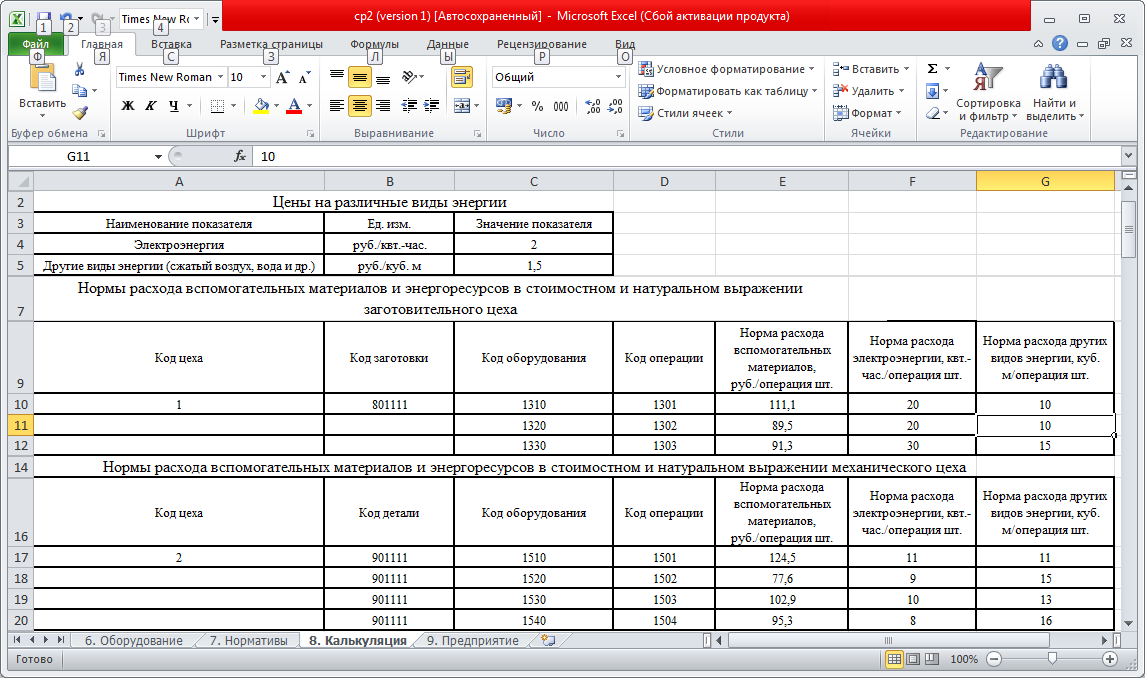Click the decrease indent icon

coord(409,106)
